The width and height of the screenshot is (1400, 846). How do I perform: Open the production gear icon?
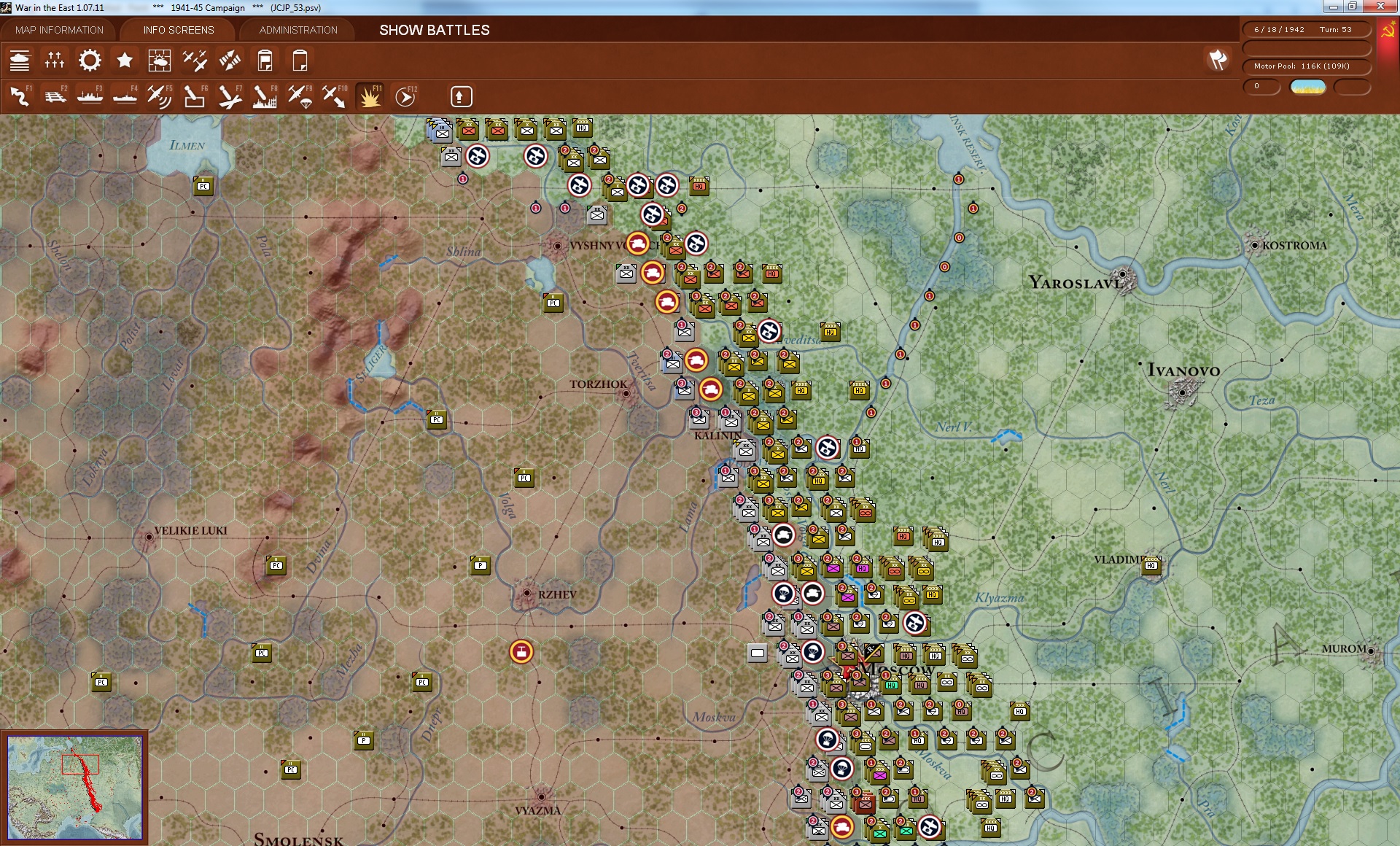pyautogui.click(x=90, y=61)
